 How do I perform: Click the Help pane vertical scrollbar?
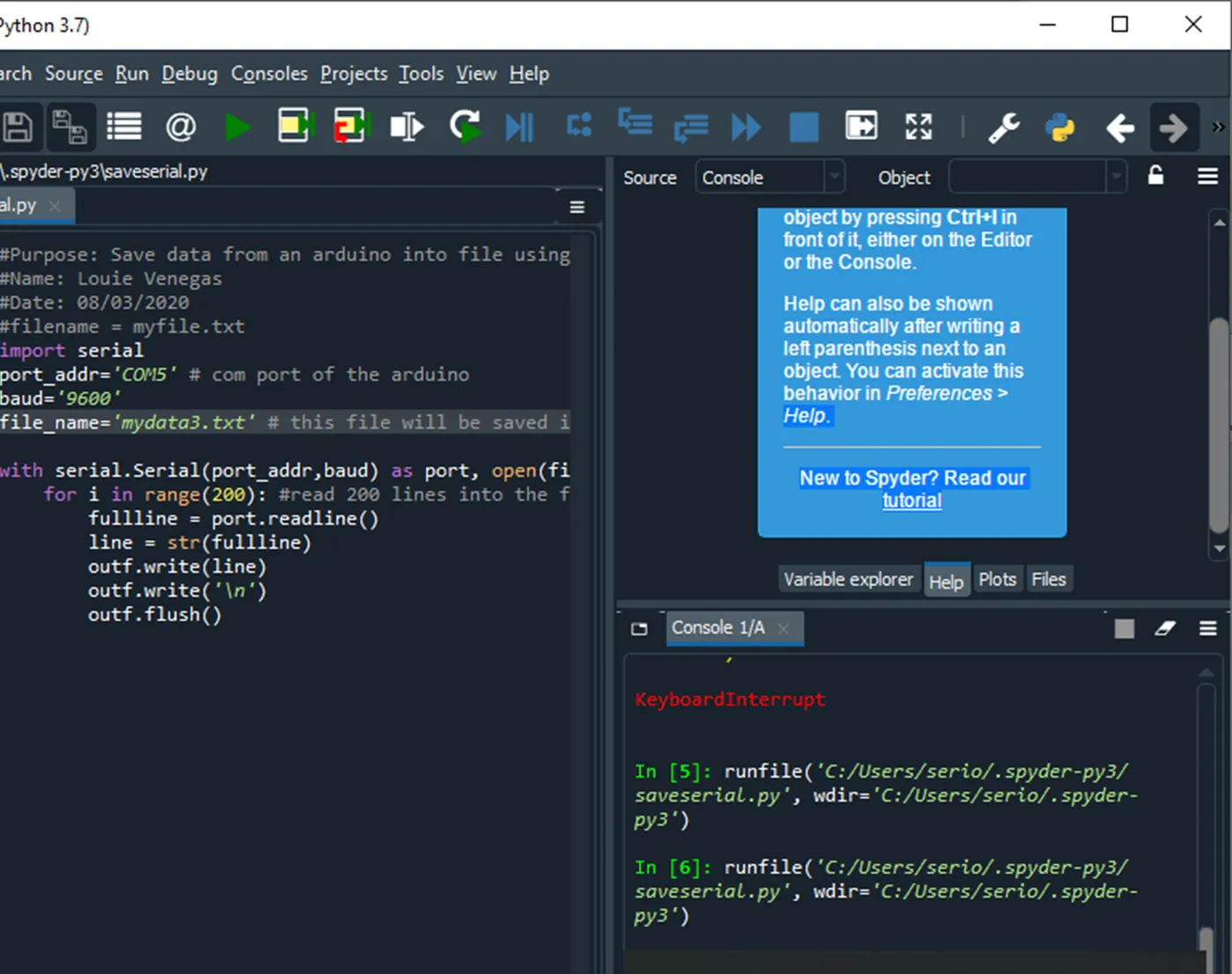1219,426
